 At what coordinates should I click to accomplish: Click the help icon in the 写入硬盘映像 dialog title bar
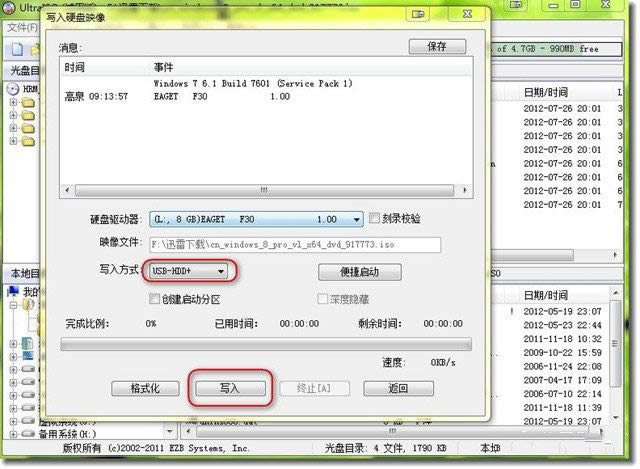click(418, 14)
